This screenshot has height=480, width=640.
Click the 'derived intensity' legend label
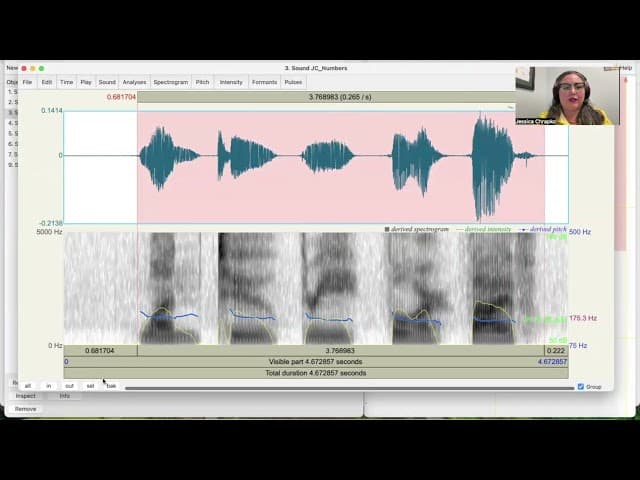tap(488, 229)
